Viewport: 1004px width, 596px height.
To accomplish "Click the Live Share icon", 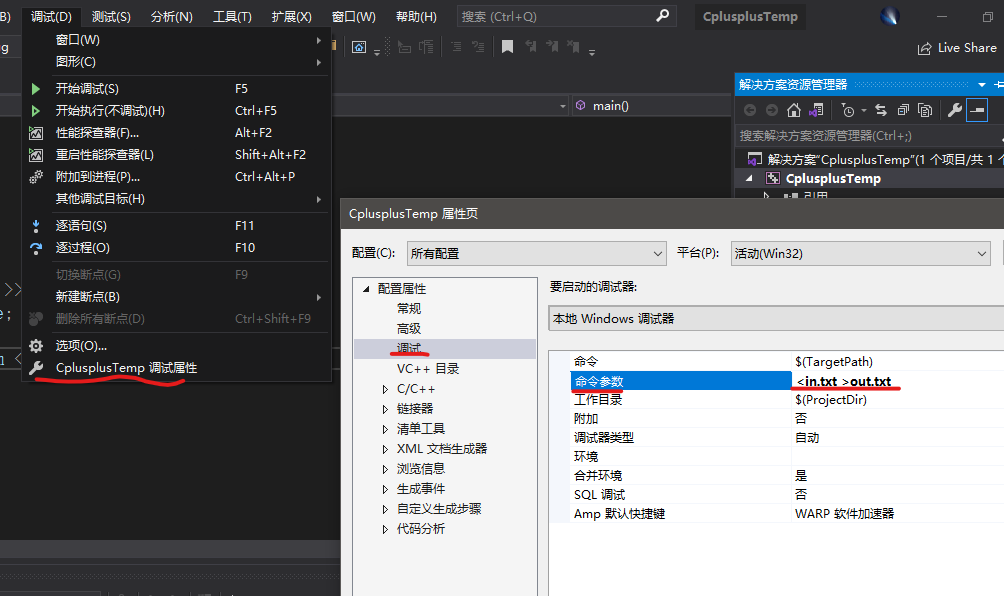I will pyautogui.click(x=924, y=49).
